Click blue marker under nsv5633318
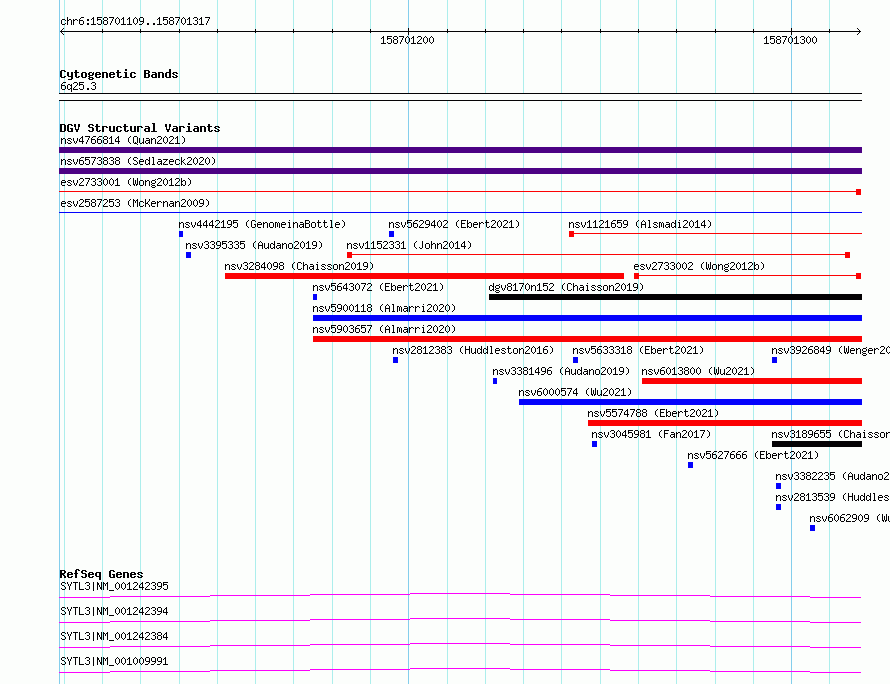This screenshot has width=890, height=684. [576, 360]
